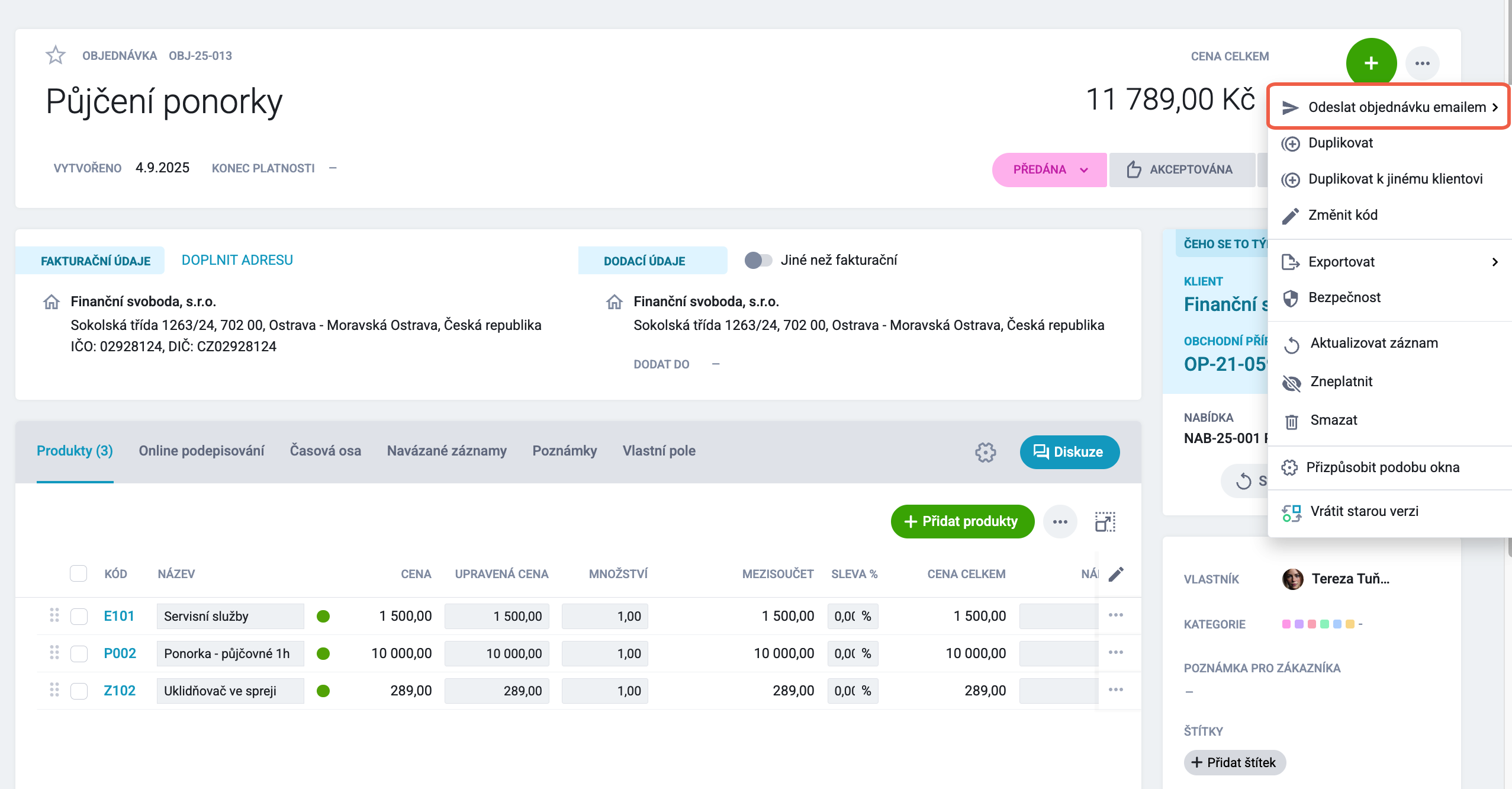Click the pencil edit columns icon
This screenshot has height=789, width=1512.
click(x=1116, y=573)
